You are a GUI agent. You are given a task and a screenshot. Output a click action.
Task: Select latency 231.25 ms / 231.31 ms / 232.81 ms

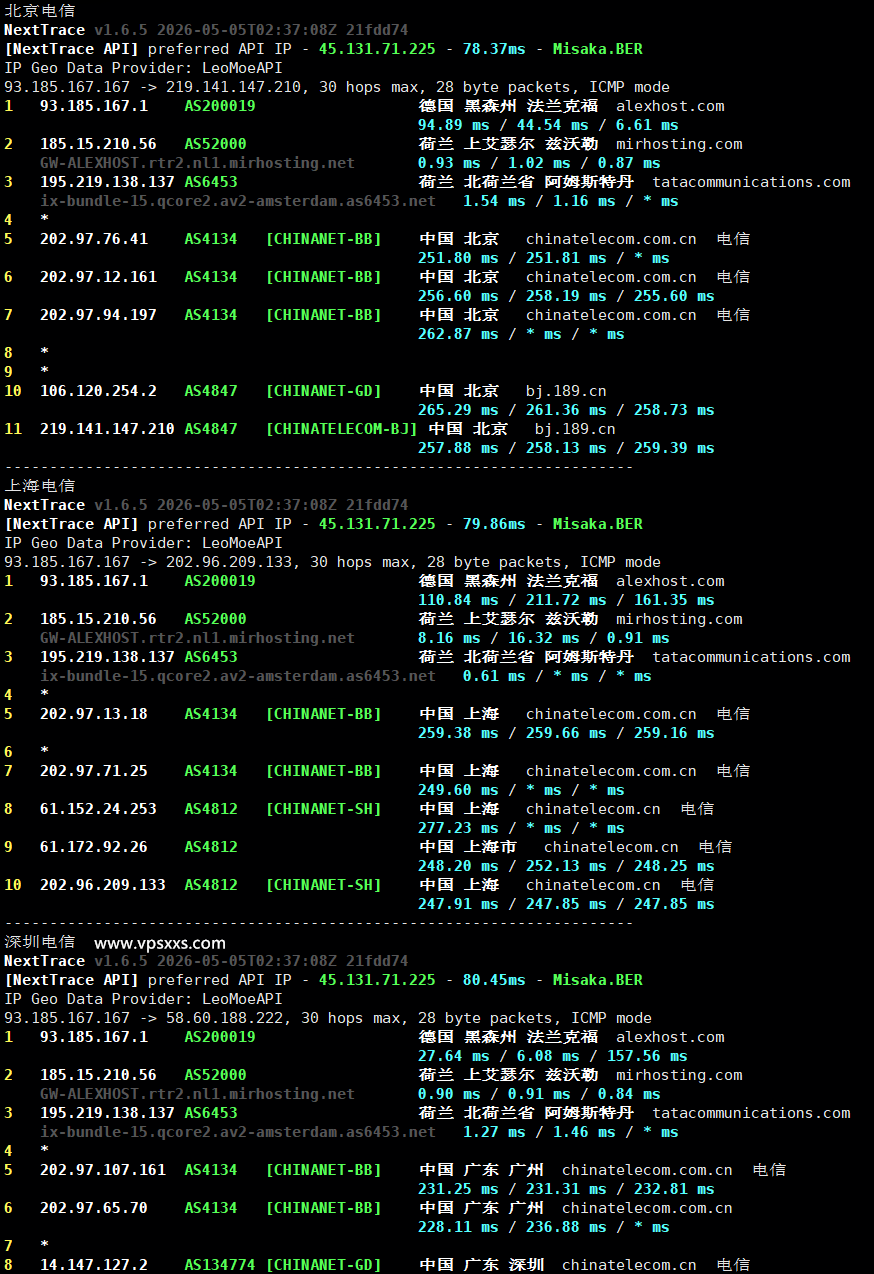[566, 1189]
